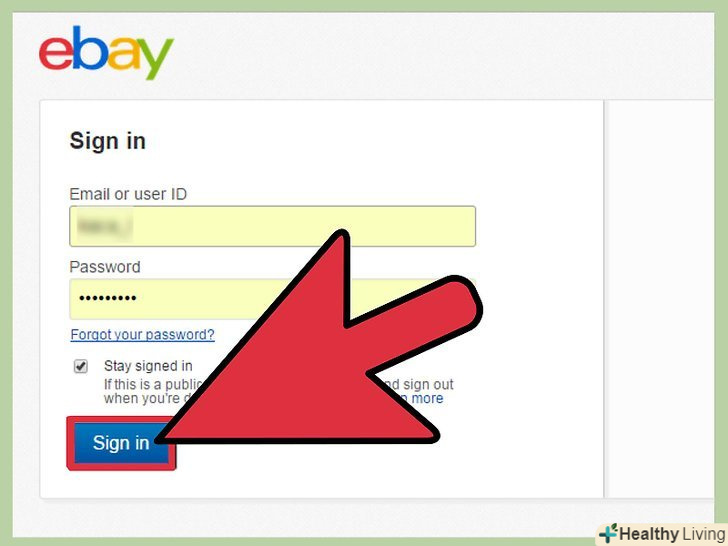Click the green plus Healthy Living icon
The height and width of the screenshot is (546, 728).
click(608, 533)
